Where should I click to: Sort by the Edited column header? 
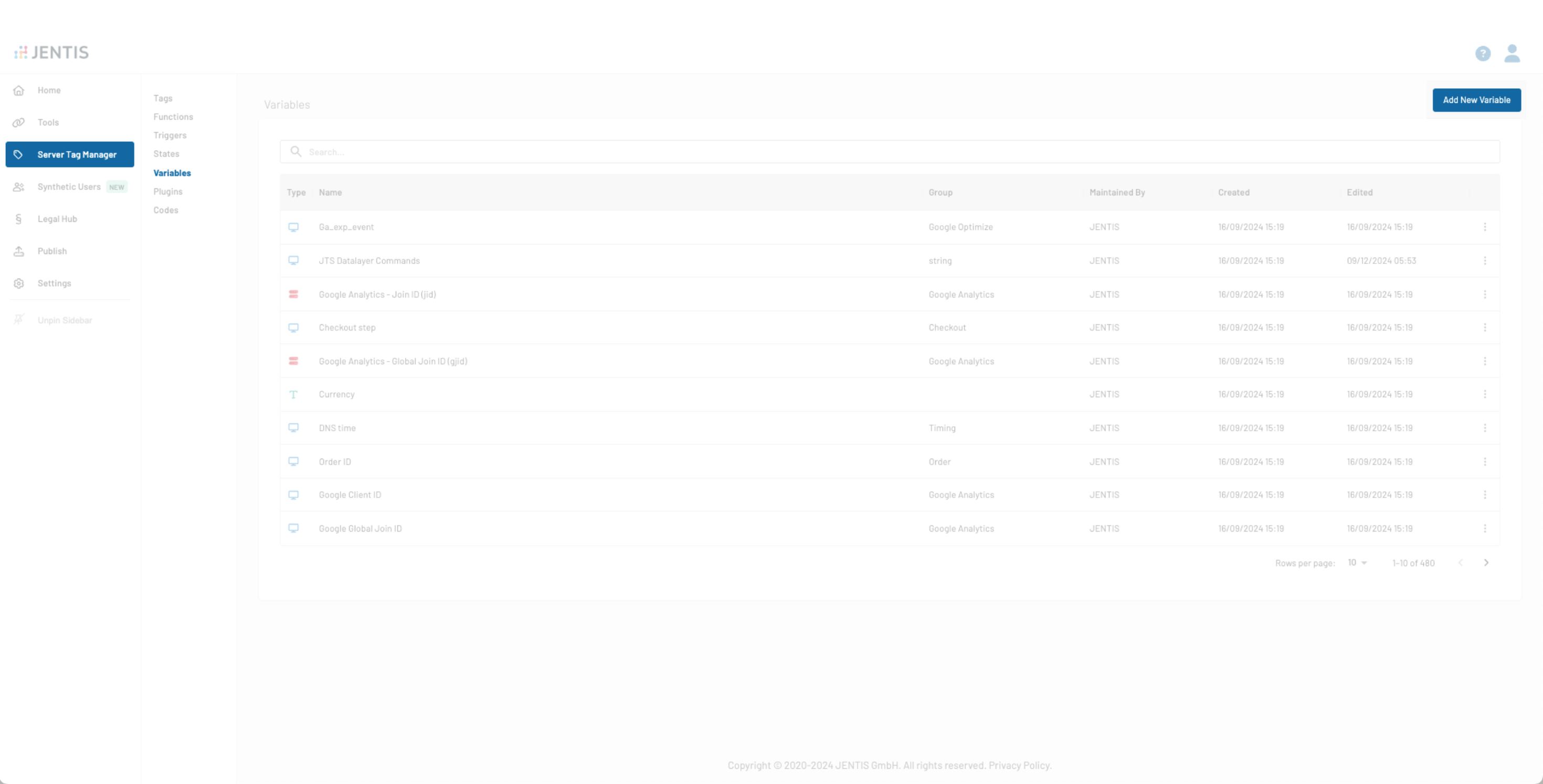(x=1360, y=192)
